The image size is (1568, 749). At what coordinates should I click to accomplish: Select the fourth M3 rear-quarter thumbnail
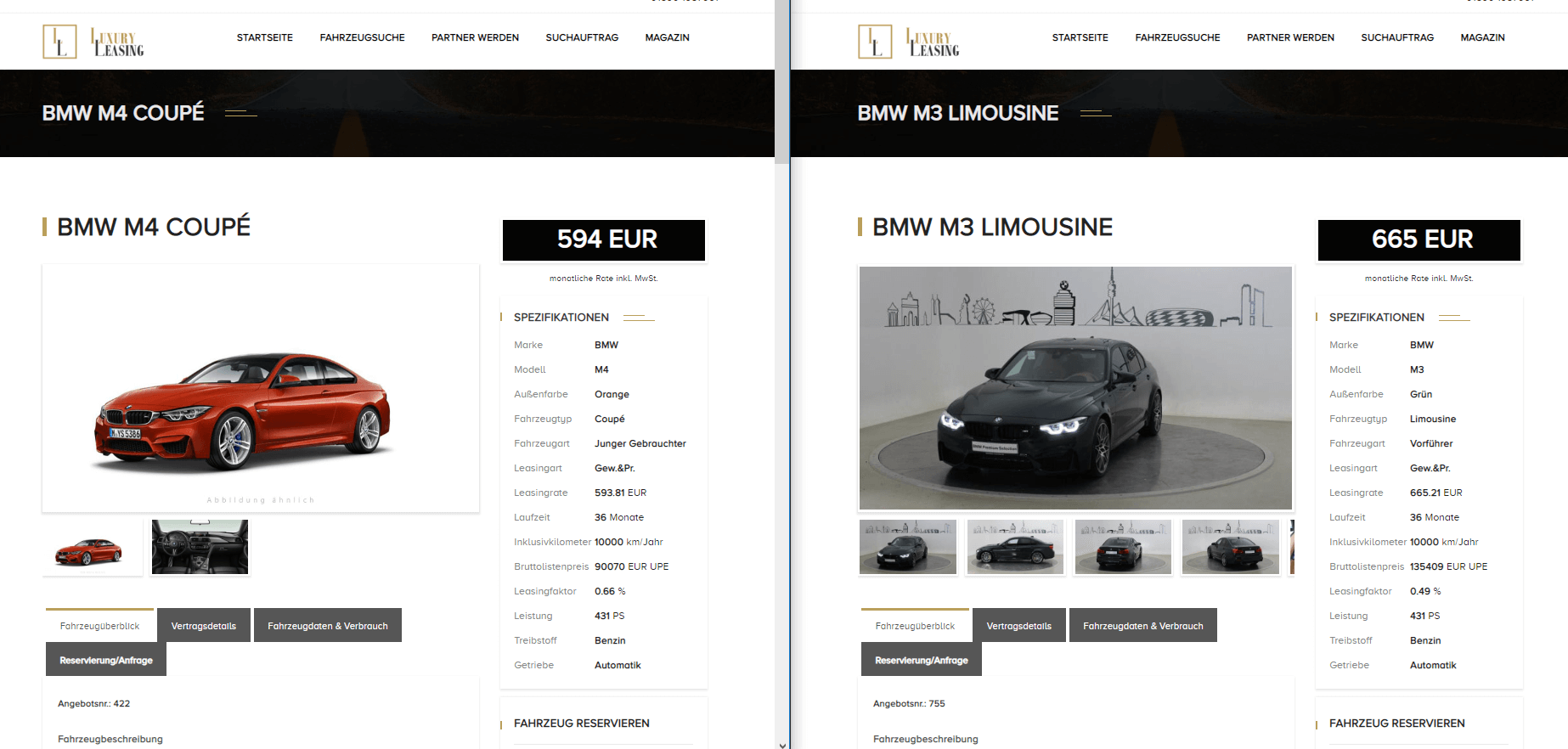pyautogui.click(x=1230, y=548)
